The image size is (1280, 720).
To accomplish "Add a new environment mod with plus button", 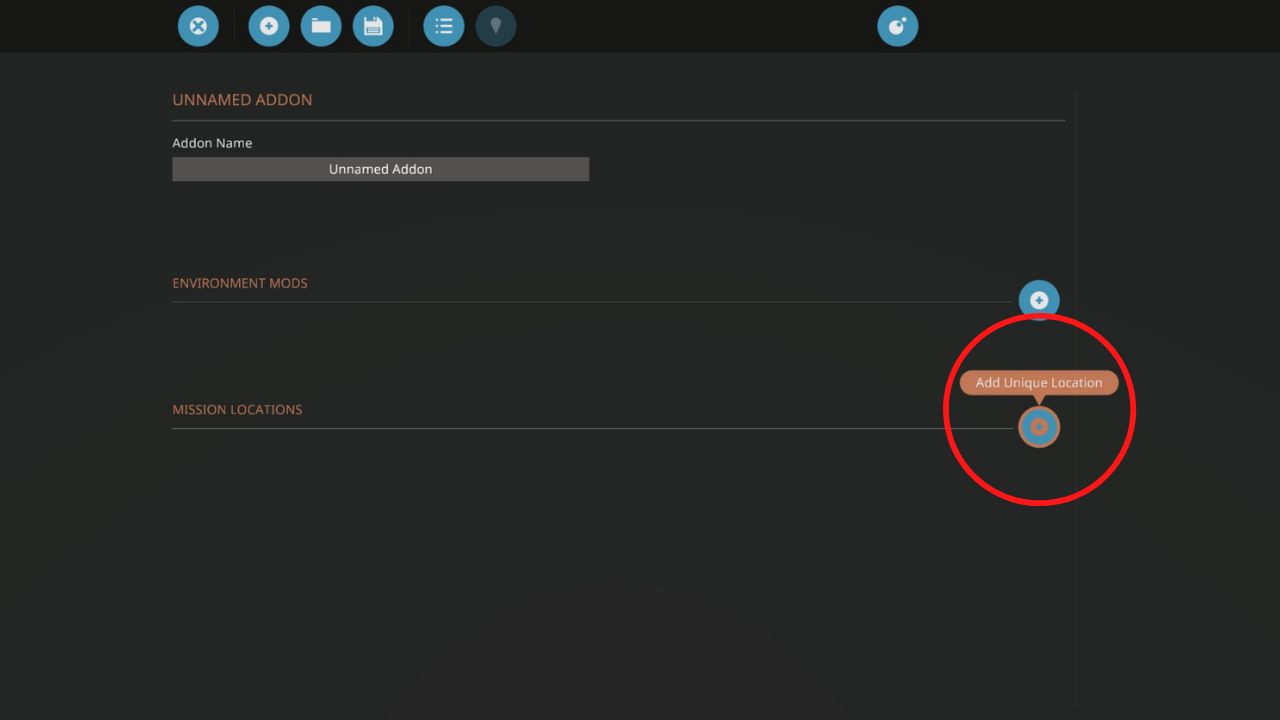I will [x=1039, y=300].
